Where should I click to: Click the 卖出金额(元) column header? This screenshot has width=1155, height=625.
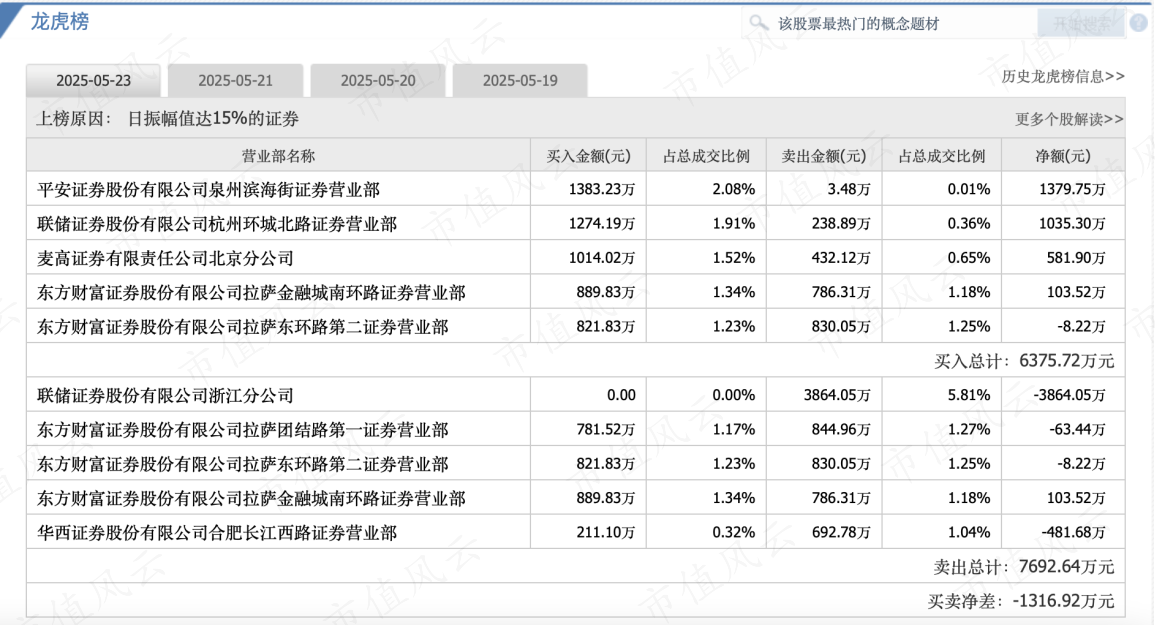pyautogui.click(x=824, y=156)
